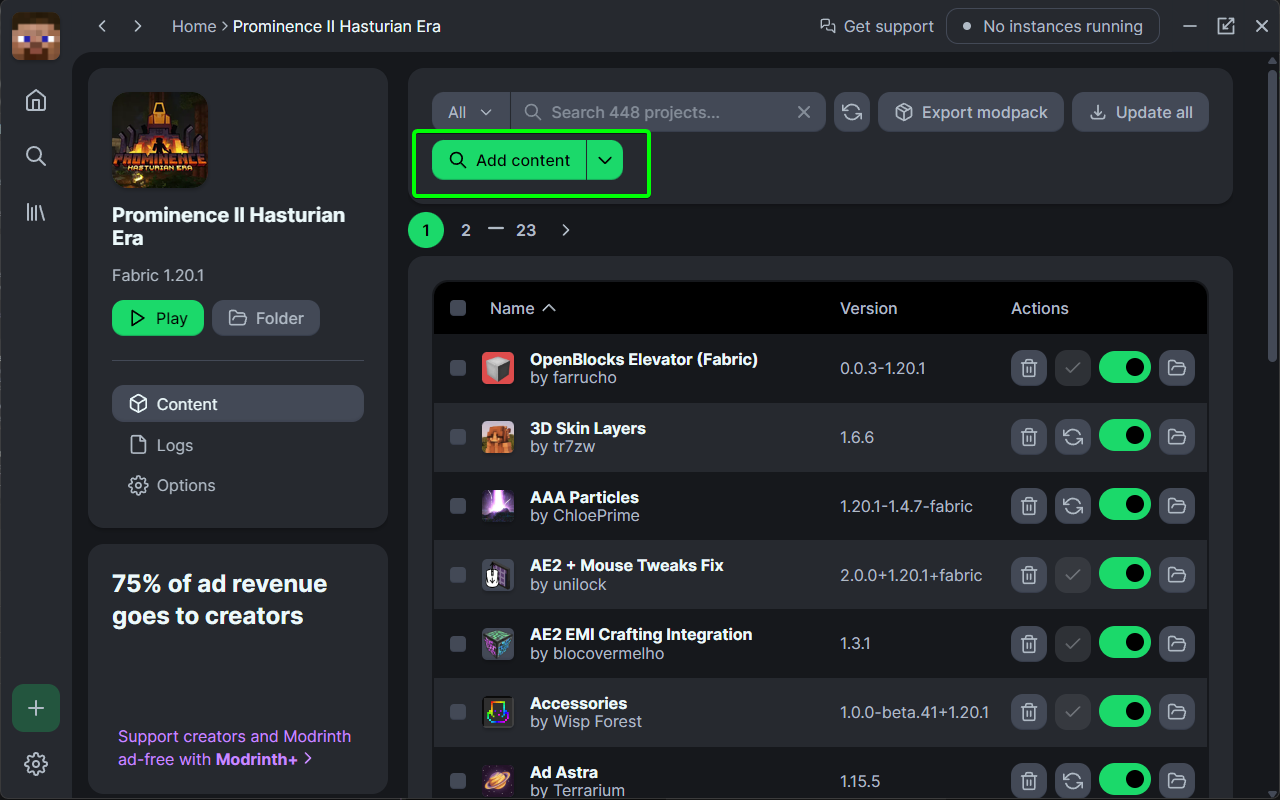This screenshot has width=1280, height=800.
Task: Disable AE2 EMI Crafting Integration toggle
Action: click(1125, 643)
